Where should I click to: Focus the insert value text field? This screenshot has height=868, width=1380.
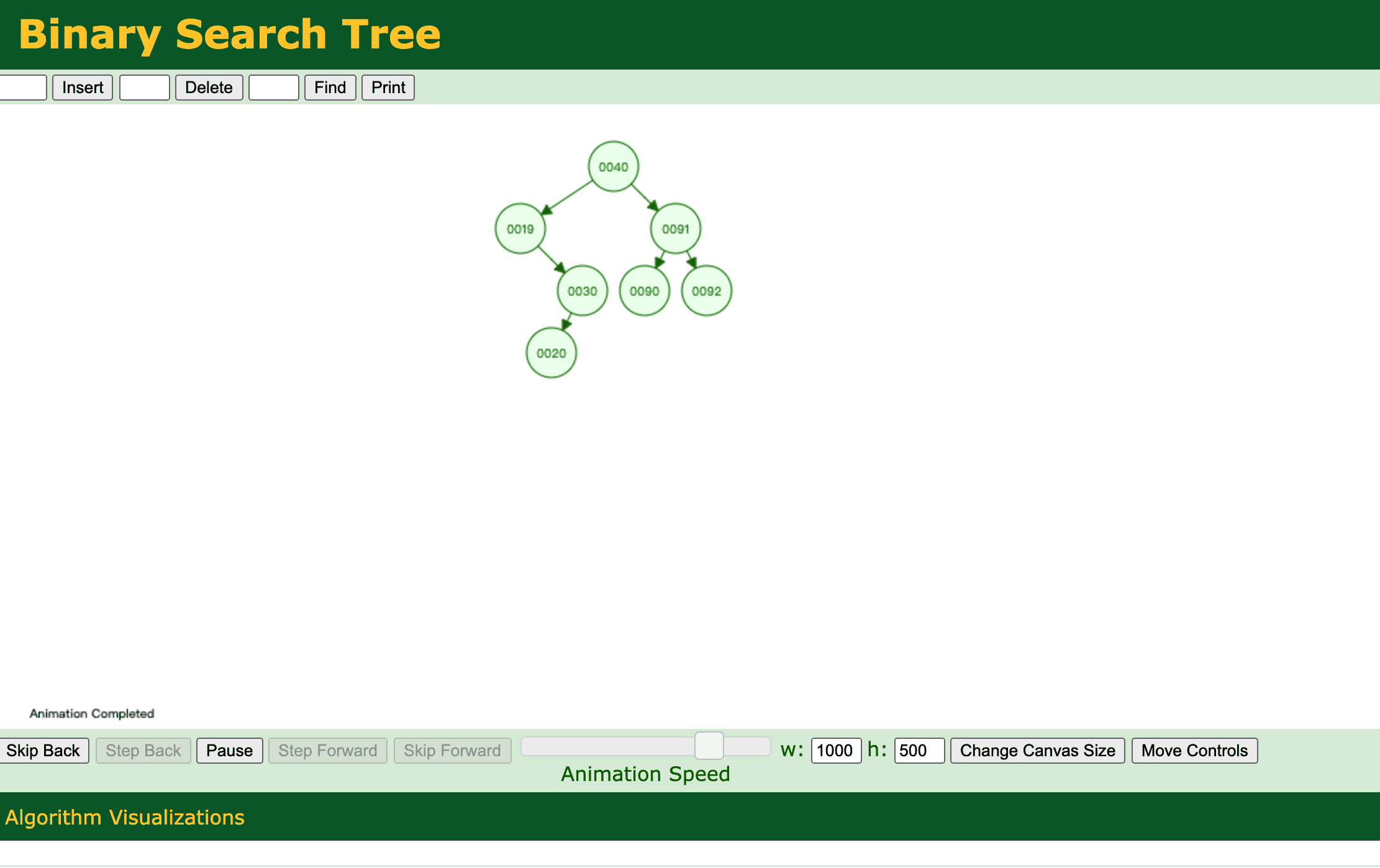pos(22,88)
